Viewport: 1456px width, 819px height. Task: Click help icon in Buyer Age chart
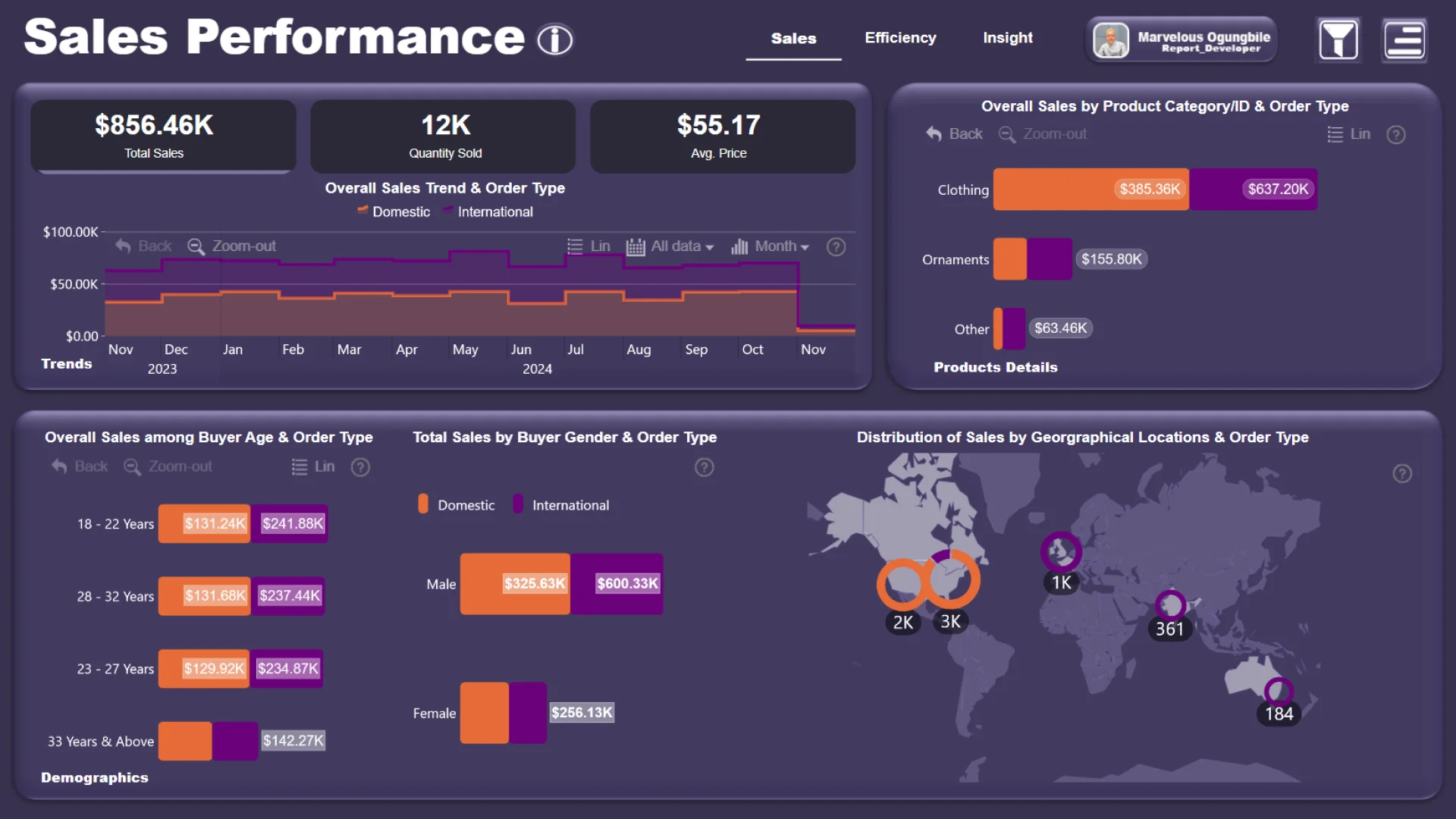point(360,467)
